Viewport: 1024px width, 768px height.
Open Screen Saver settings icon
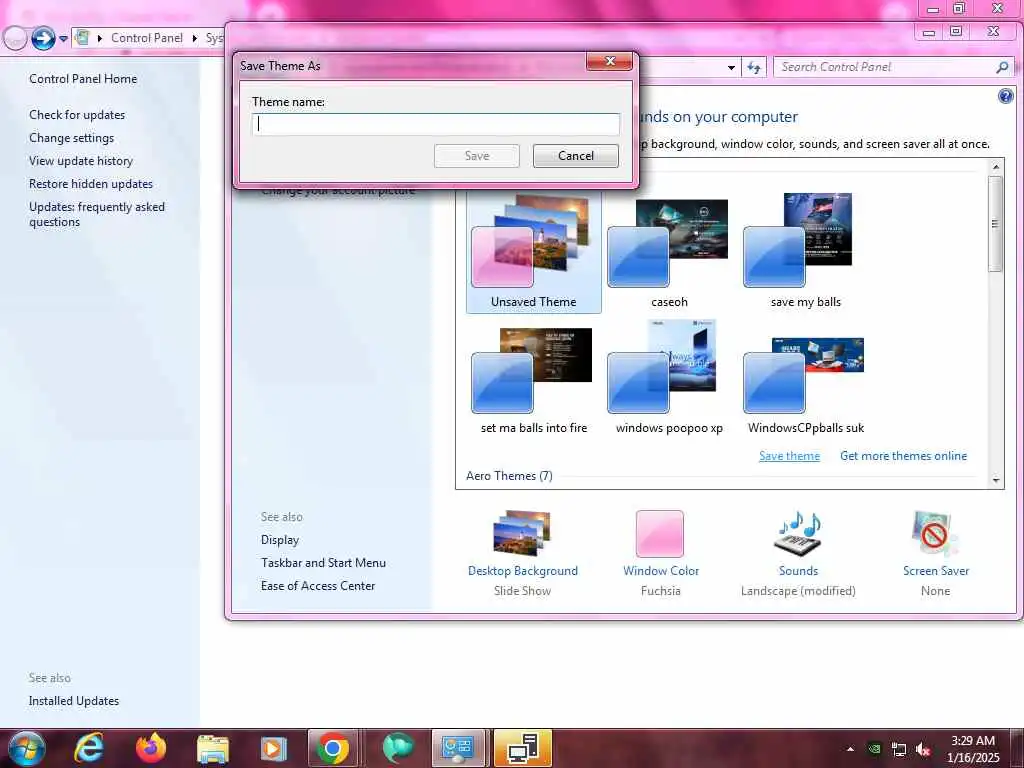[935, 534]
